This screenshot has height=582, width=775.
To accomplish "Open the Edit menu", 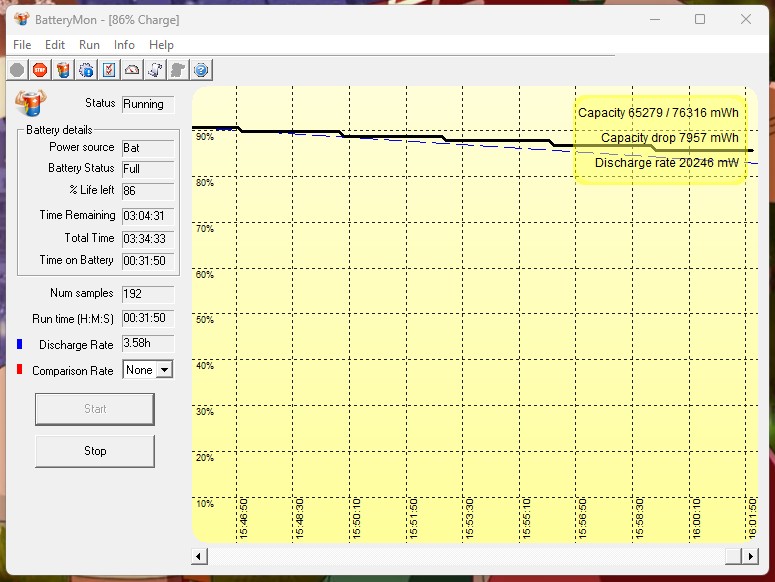I will coord(55,45).
